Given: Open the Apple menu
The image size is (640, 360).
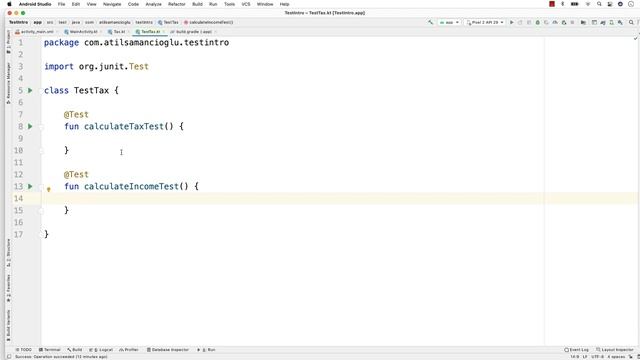Looking at the screenshot, I should click(x=9, y=4).
